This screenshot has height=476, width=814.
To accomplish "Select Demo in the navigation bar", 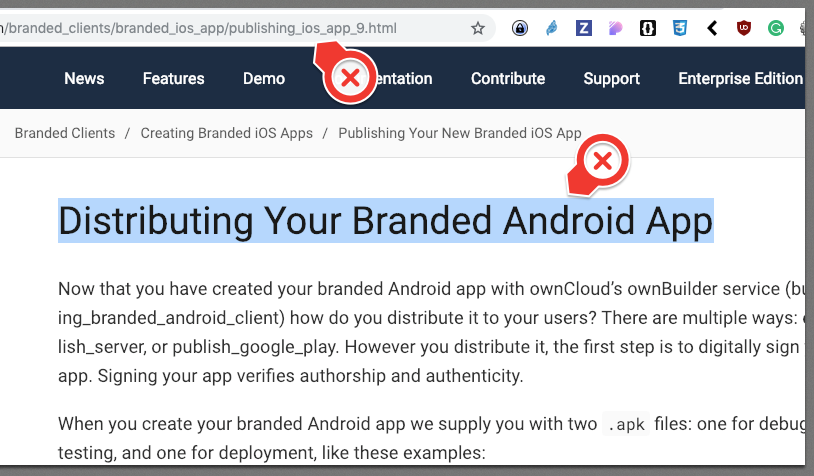I will coord(264,78).
